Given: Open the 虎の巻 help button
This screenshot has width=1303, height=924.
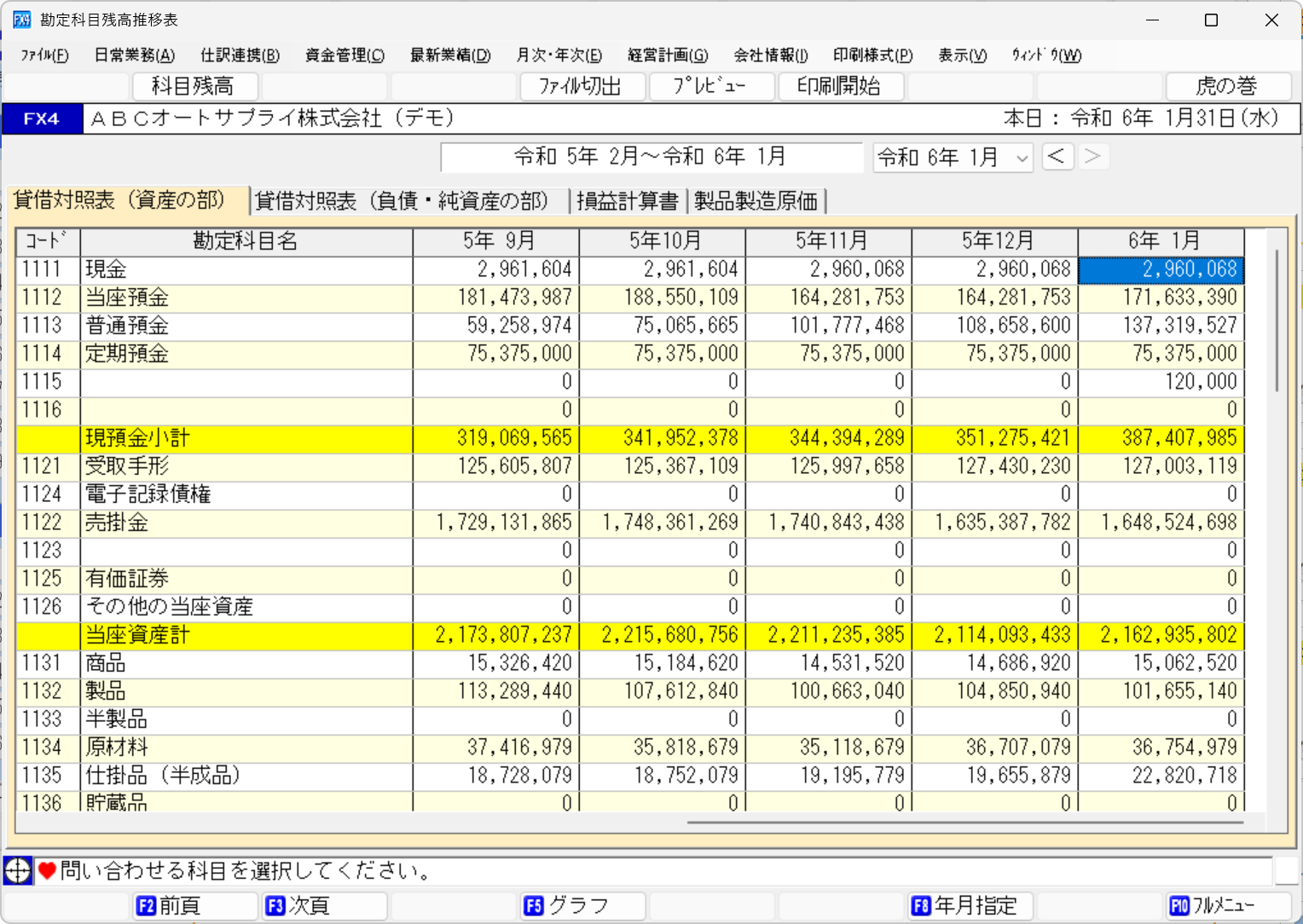Looking at the screenshot, I should coord(1226,86).
